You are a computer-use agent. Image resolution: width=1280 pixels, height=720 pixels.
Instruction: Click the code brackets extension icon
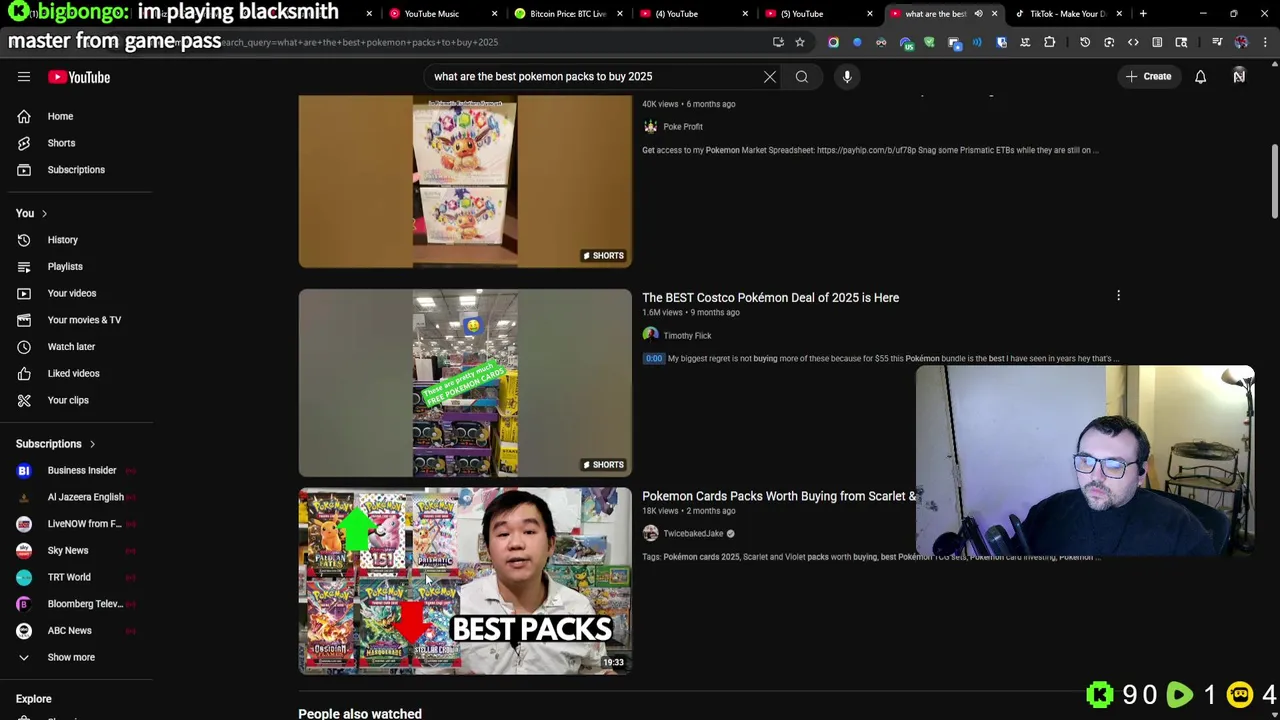(x=1133, y=42)
